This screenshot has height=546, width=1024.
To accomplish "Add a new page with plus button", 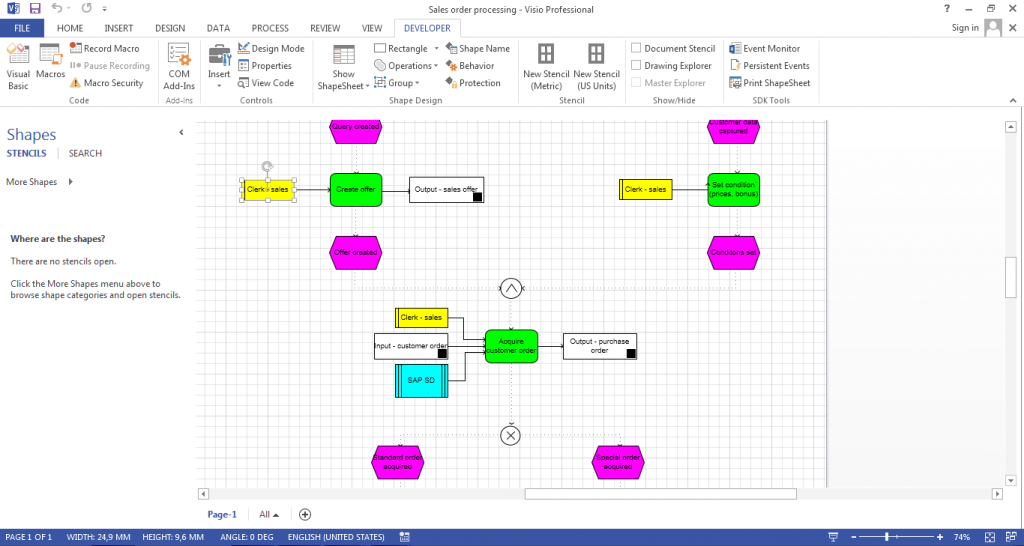I will 304,515.
